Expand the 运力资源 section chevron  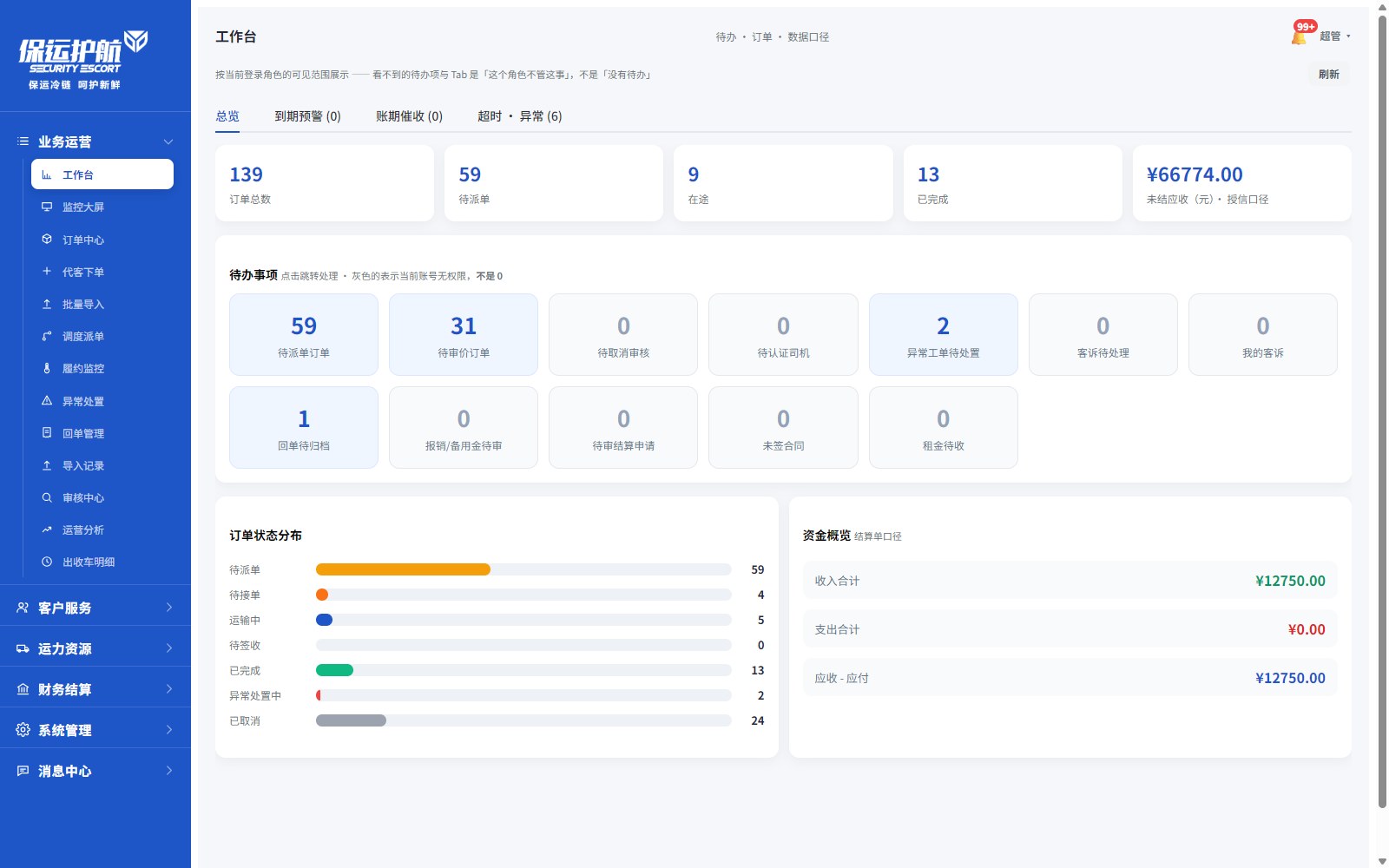pyautogui.click(x=169, y=648)
